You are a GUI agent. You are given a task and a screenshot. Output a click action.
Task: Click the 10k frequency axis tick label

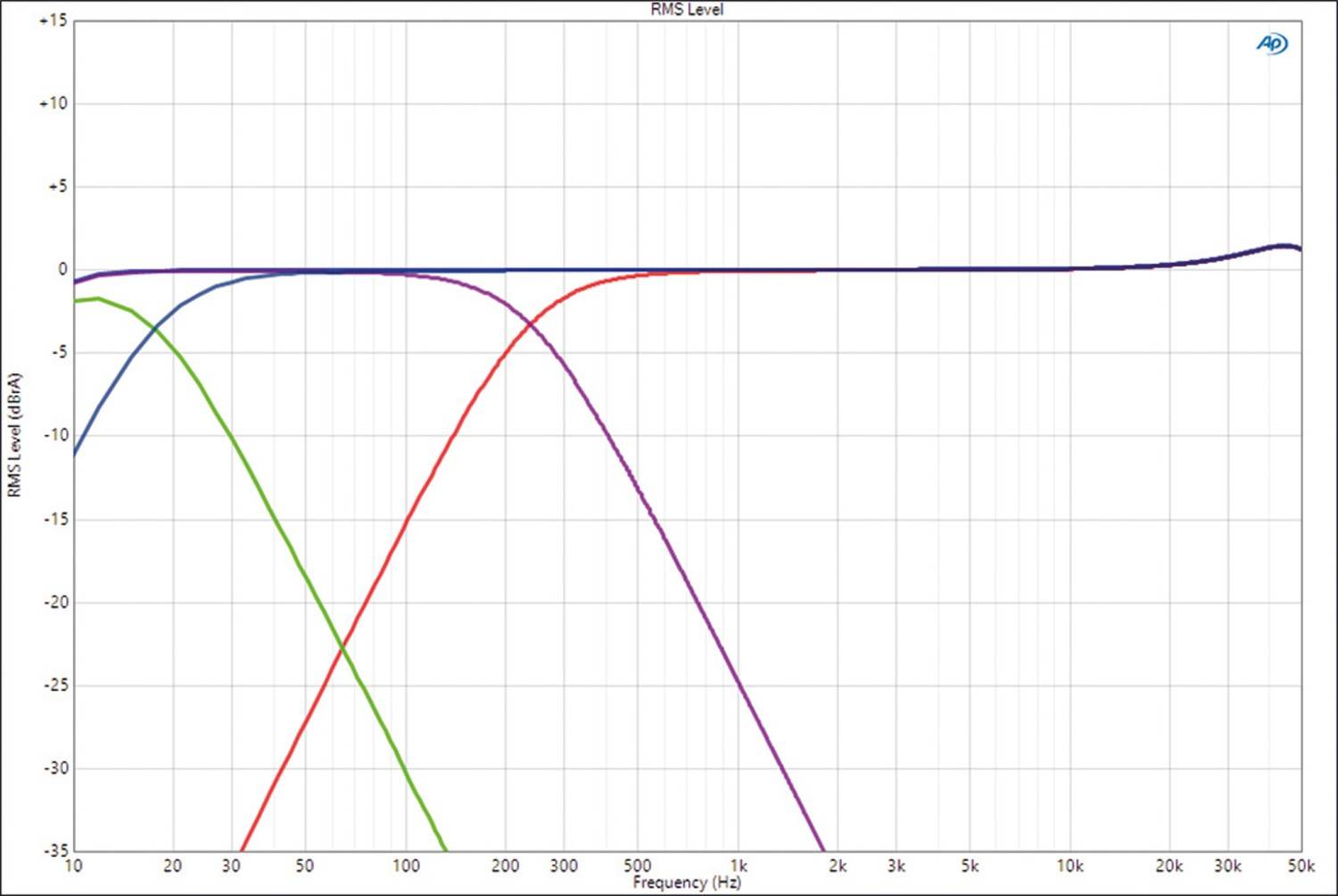point(1070,866)
